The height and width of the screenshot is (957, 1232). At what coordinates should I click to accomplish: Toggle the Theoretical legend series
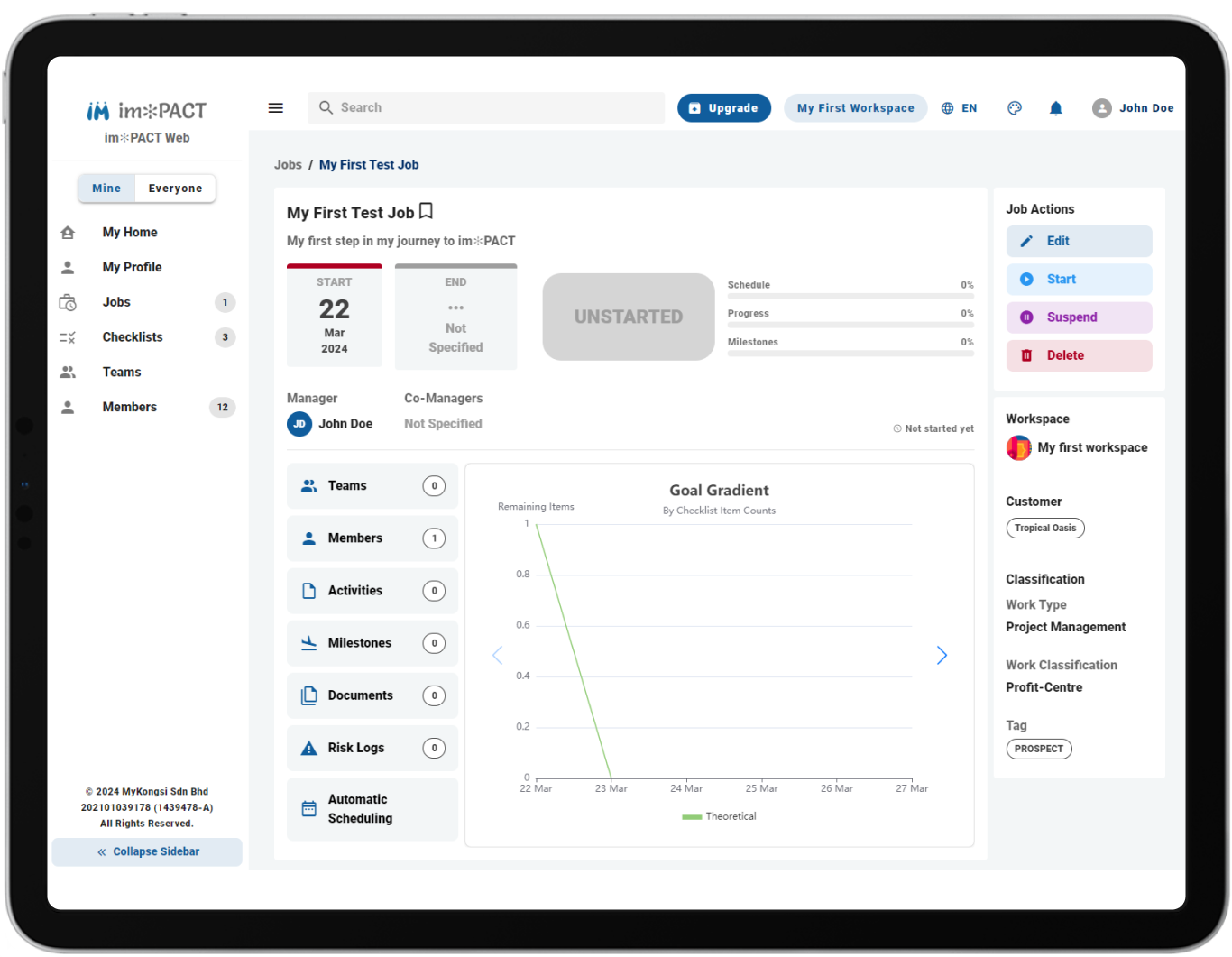(x=719, y=816)
